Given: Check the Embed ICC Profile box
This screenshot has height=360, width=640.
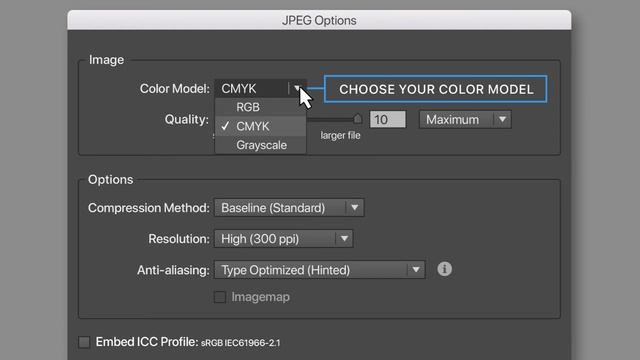Looking at the screenshot, I should coord(84,342).
